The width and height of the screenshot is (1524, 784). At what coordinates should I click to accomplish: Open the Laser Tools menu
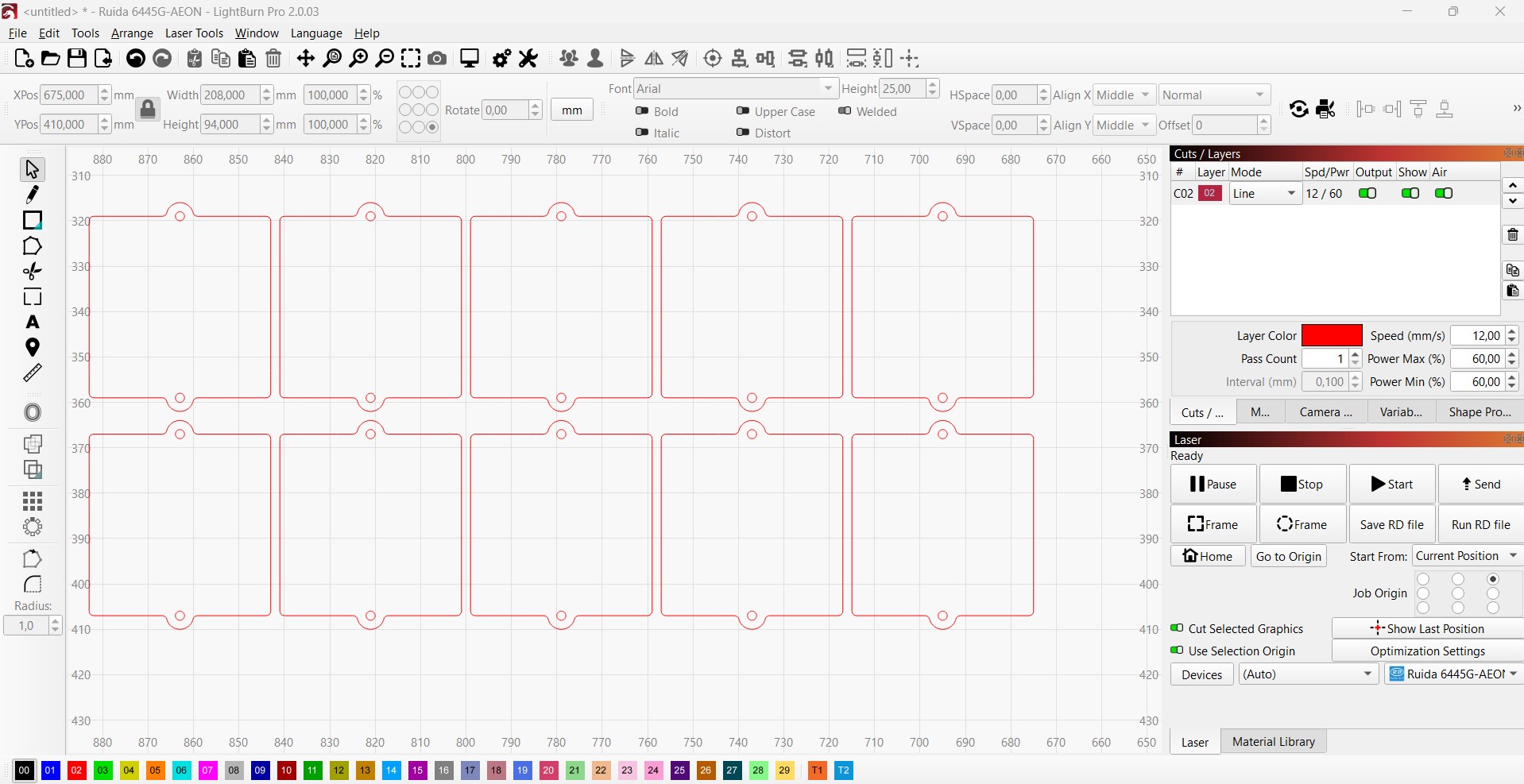pyautogui.click(x=194, y=33)
